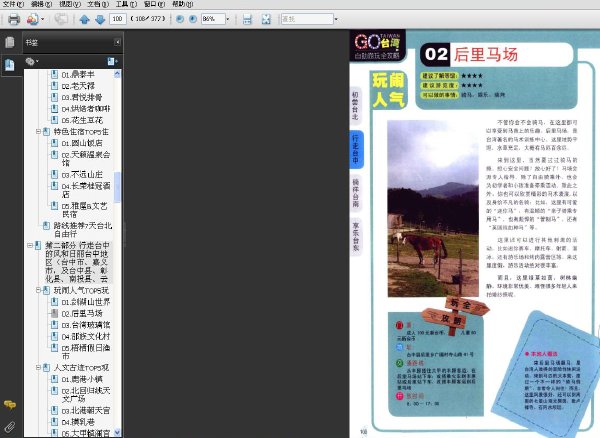Open the Pages thumbnail panel icon
This screenshot has height=438, width=600.
[10, 42]
